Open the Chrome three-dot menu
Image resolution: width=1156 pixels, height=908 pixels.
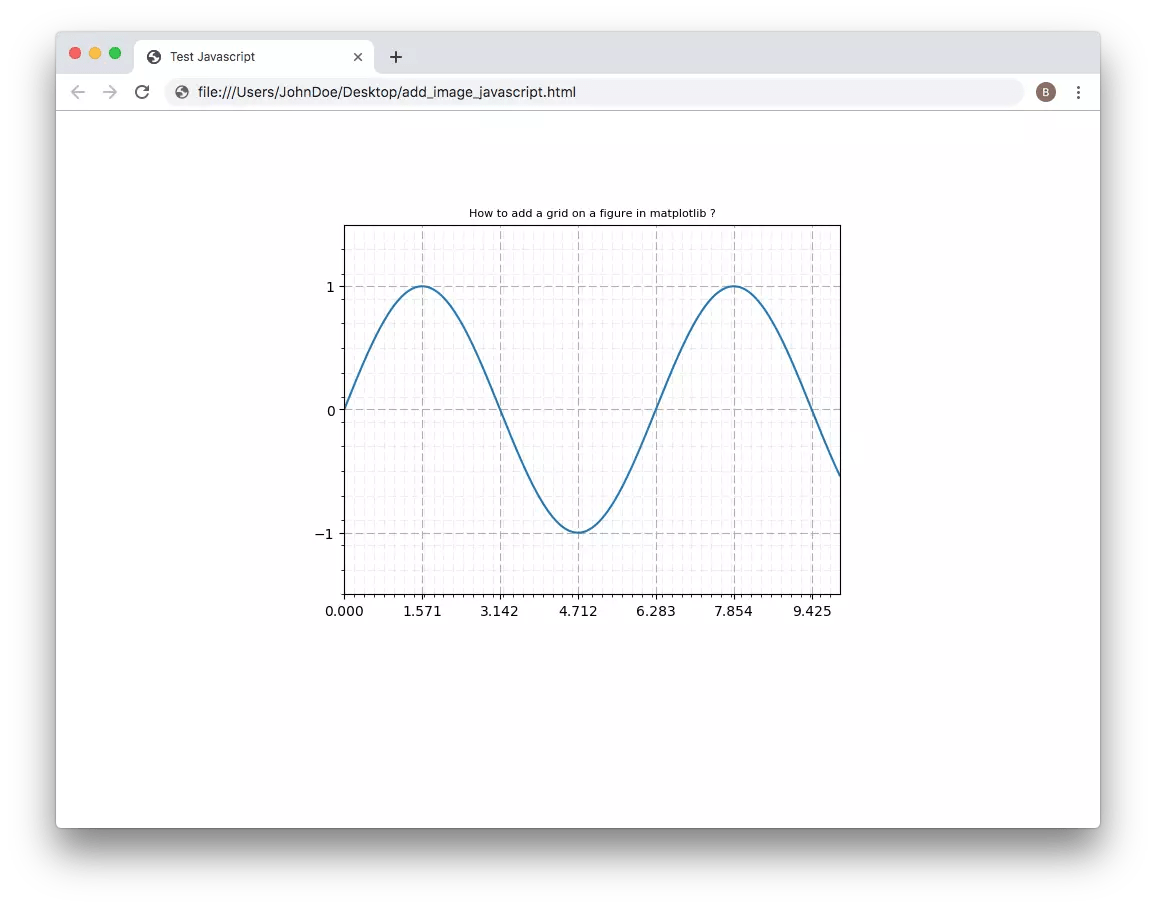1078,92
